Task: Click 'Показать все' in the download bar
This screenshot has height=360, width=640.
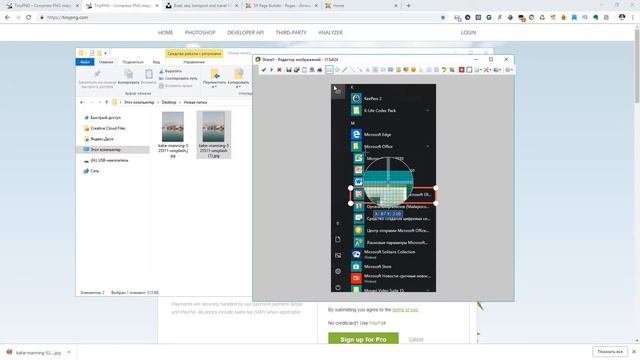Action: (610, 352)
